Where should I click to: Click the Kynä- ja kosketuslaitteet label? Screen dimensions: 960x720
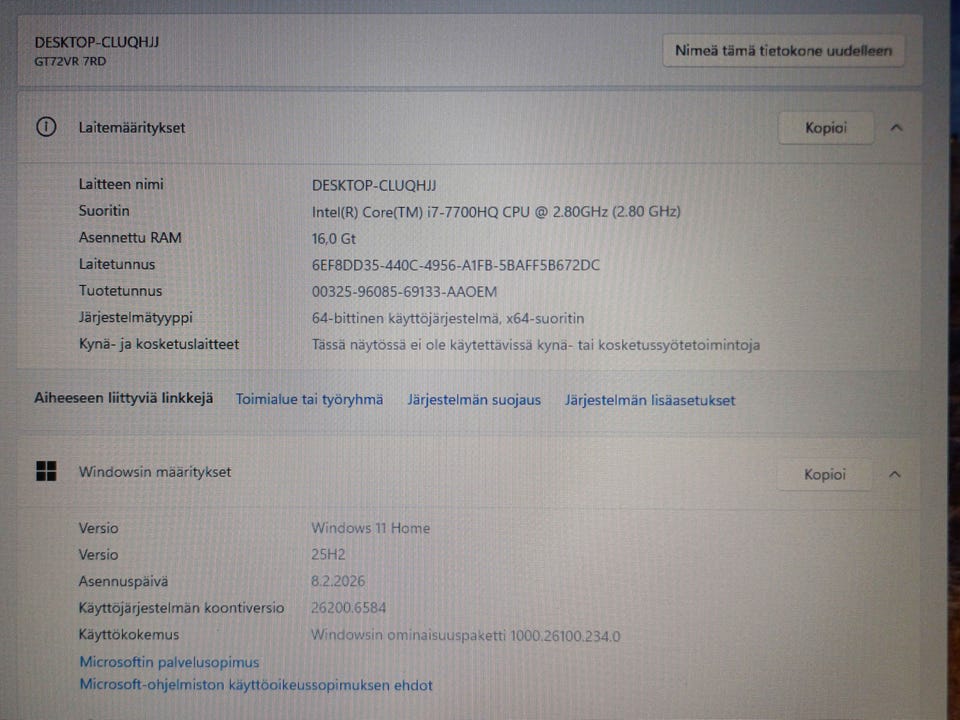[x=159, y=344]
